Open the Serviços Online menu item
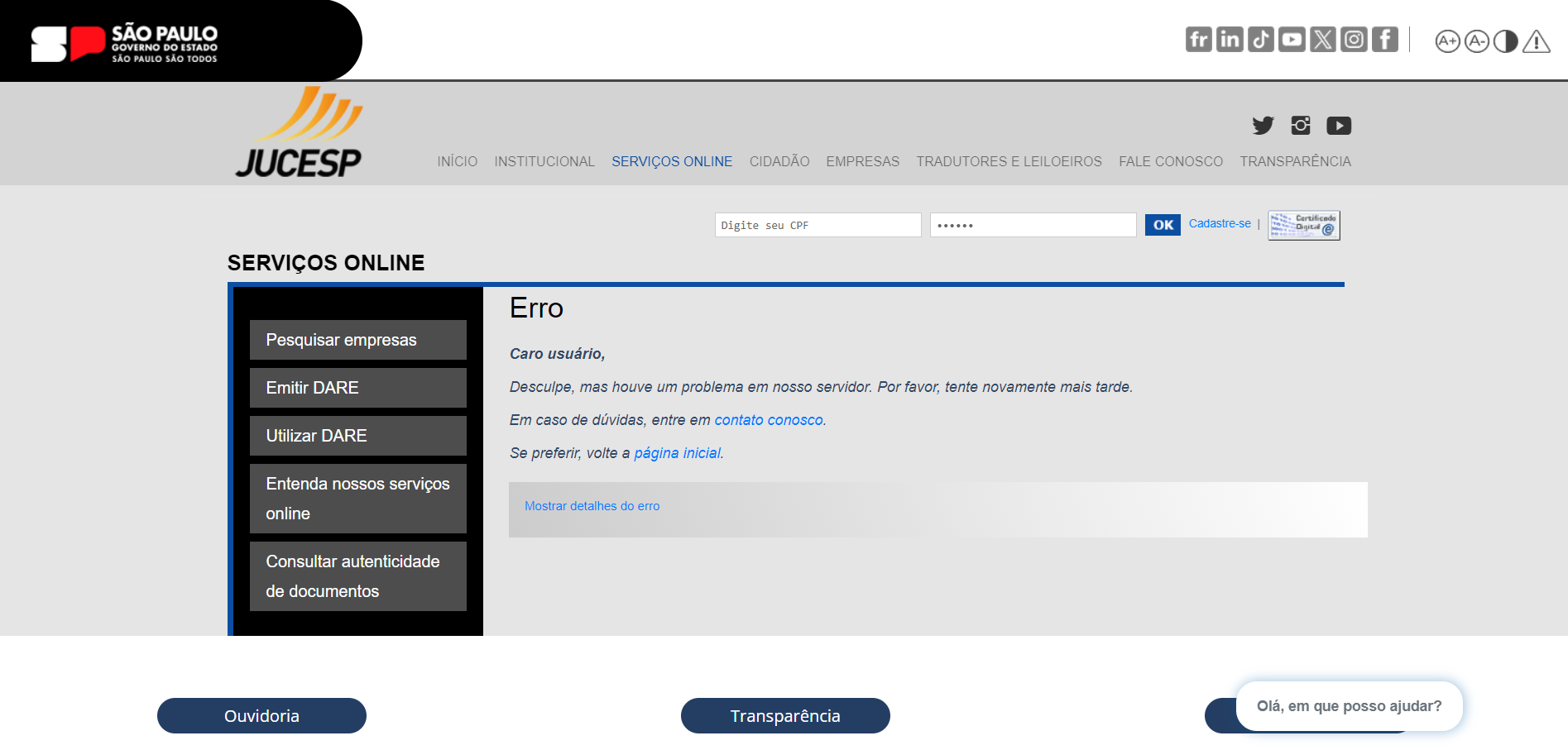 [672, 162]
